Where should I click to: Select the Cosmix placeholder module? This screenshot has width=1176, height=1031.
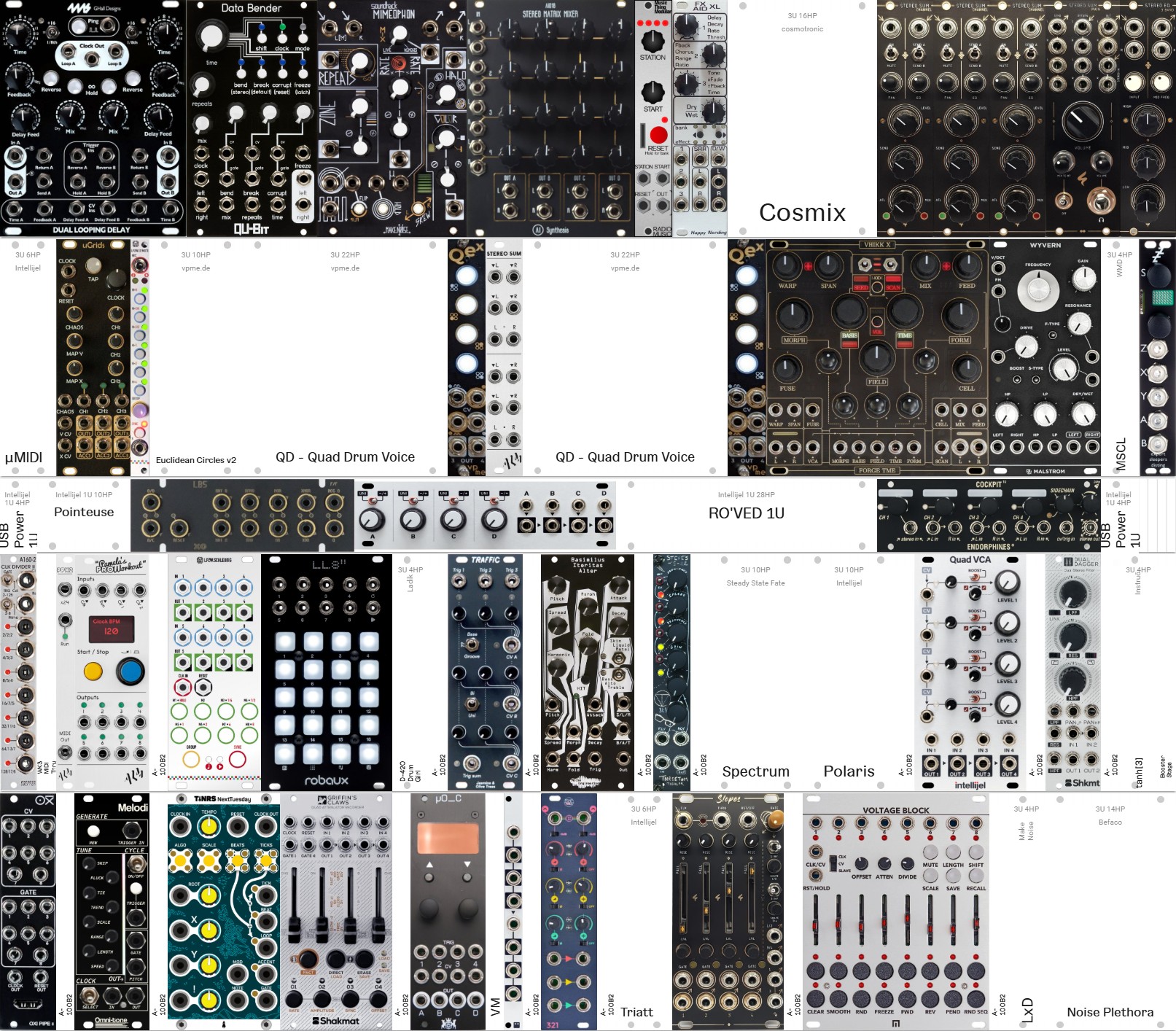802,118
